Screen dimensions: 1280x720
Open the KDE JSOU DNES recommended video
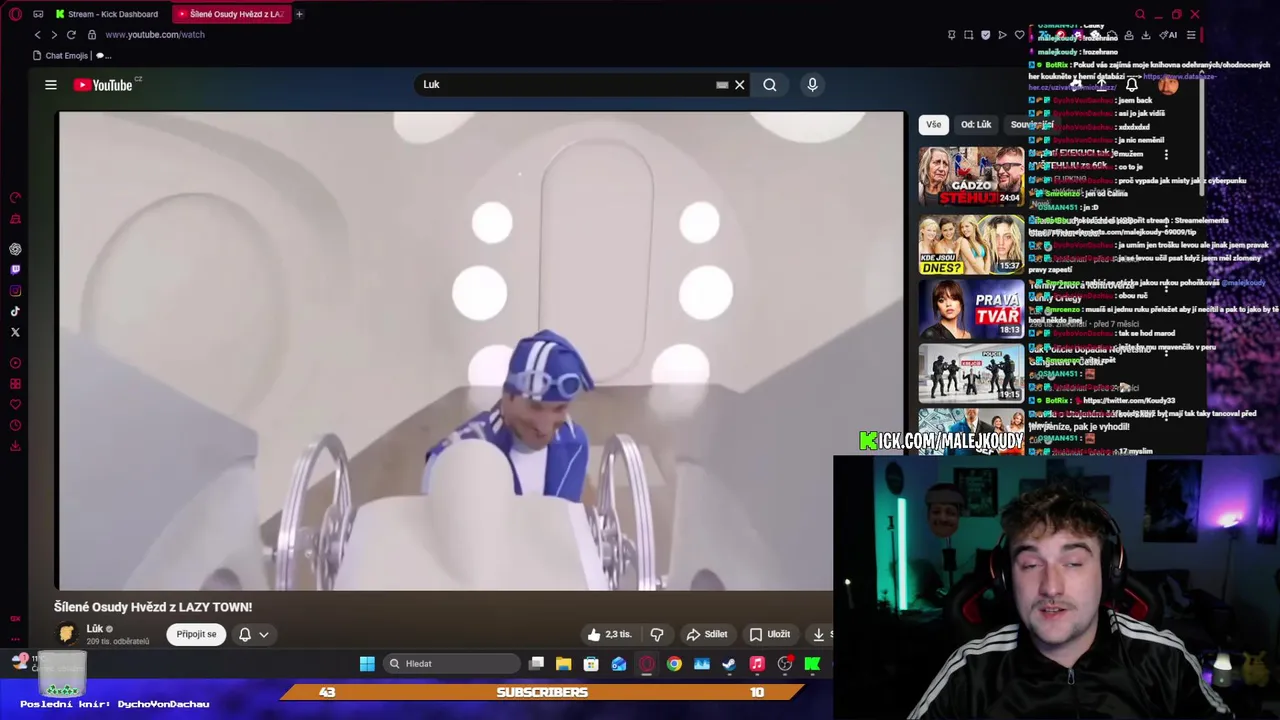pos(971,244)
